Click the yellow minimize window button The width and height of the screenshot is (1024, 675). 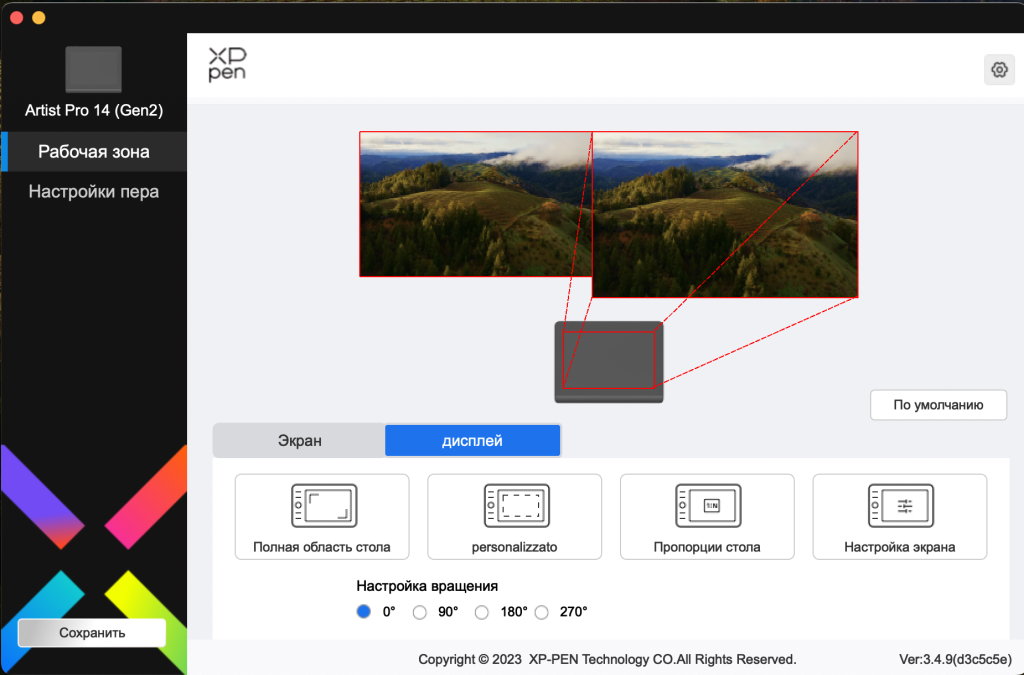point(39,18)
